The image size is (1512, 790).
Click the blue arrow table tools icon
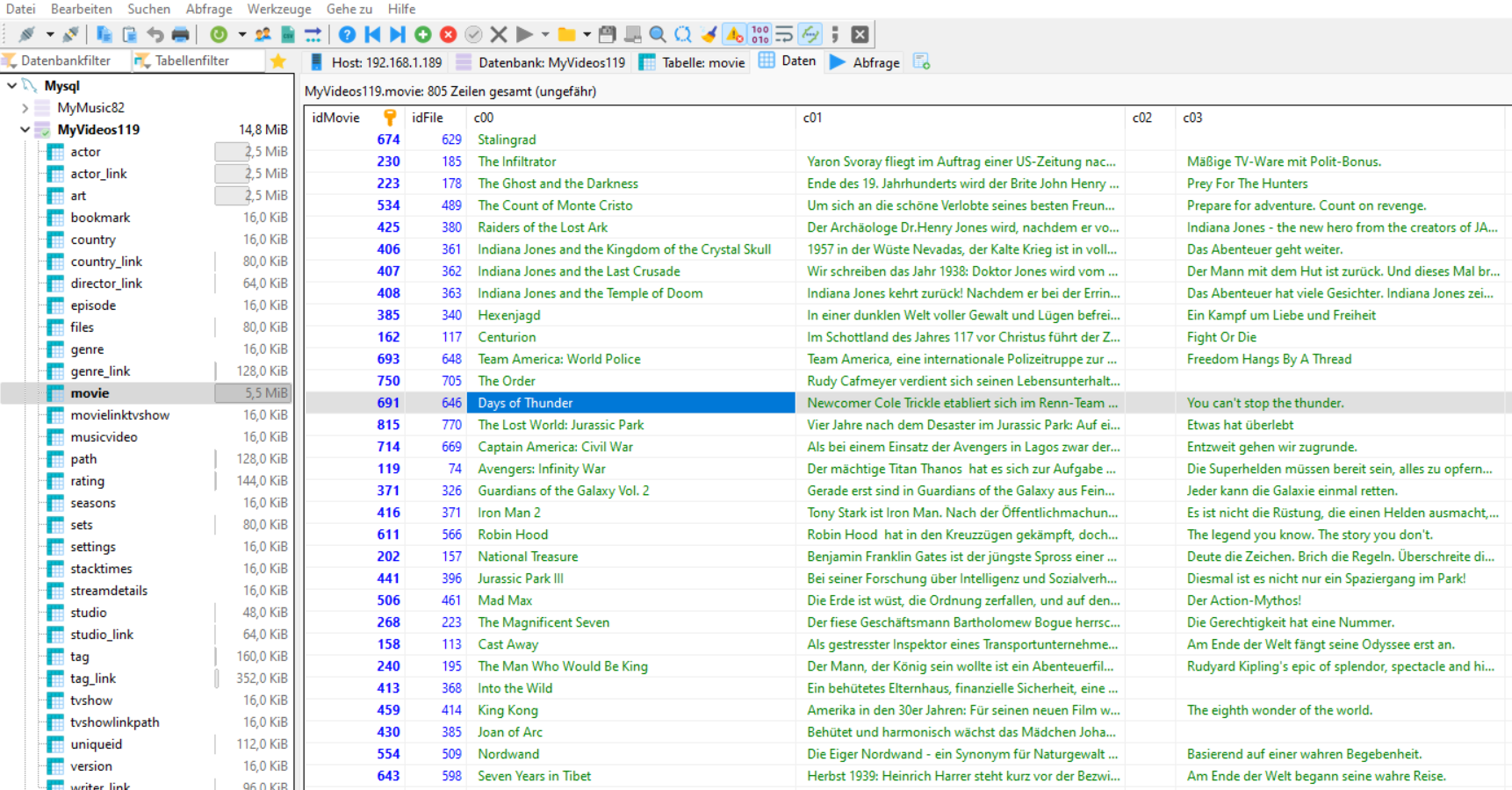pos(313,34)
